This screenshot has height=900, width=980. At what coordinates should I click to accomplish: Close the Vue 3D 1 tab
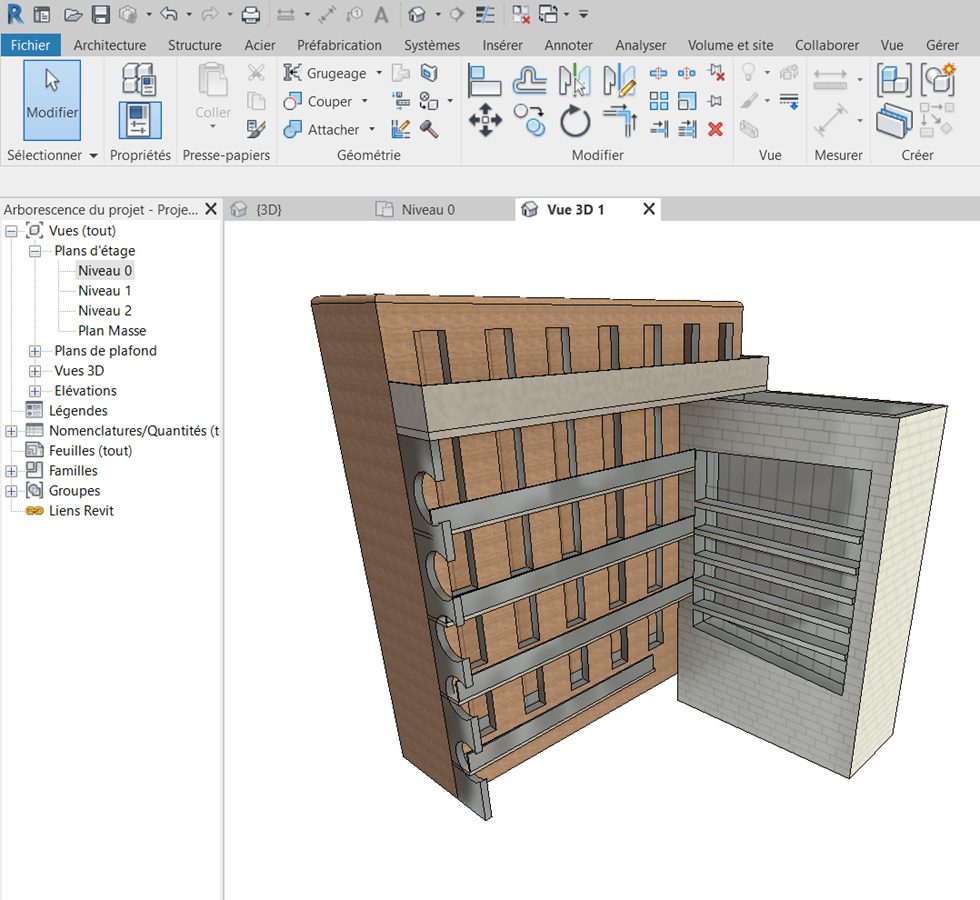click(649, 209)
